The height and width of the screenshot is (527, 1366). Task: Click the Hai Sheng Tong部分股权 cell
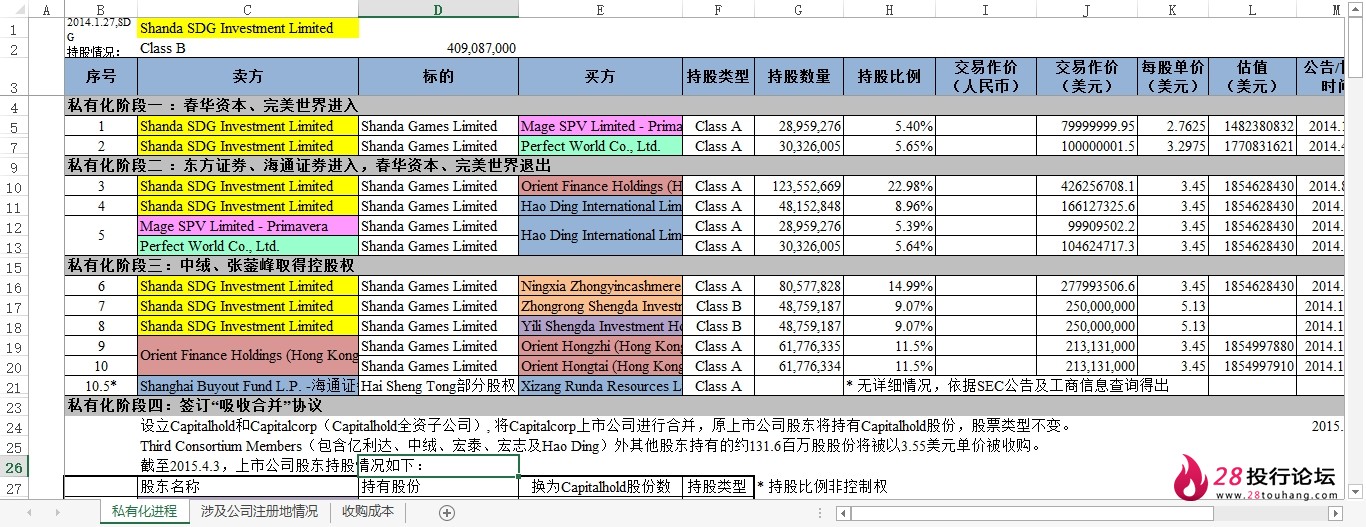pos(438,386)
